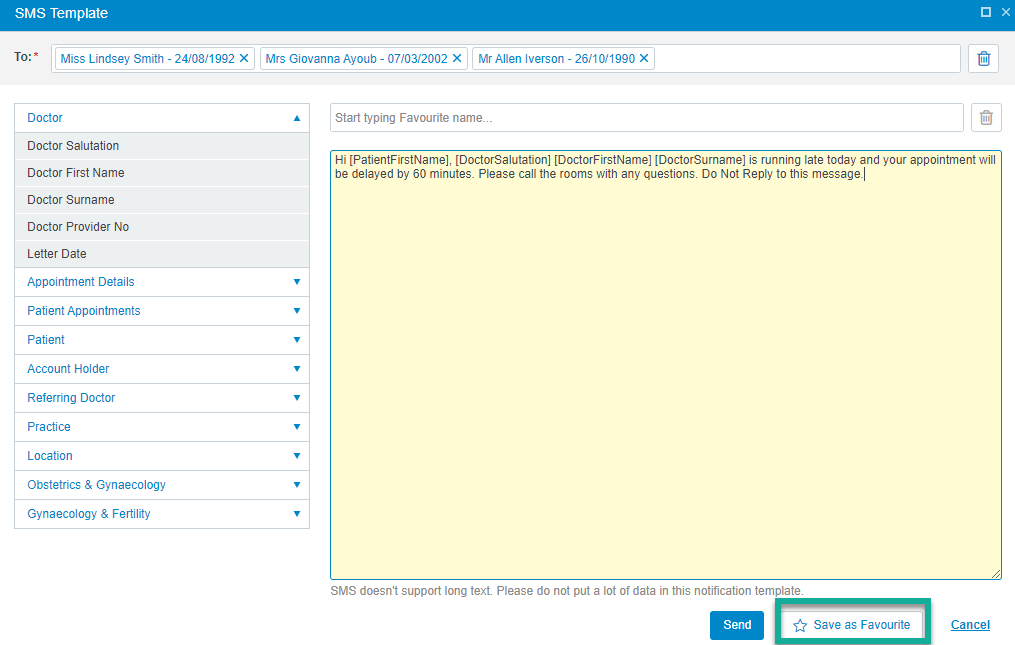1015x645 pixels.
Task: Expand Gynaecology & Fertility section
Action: pos(162,514)
